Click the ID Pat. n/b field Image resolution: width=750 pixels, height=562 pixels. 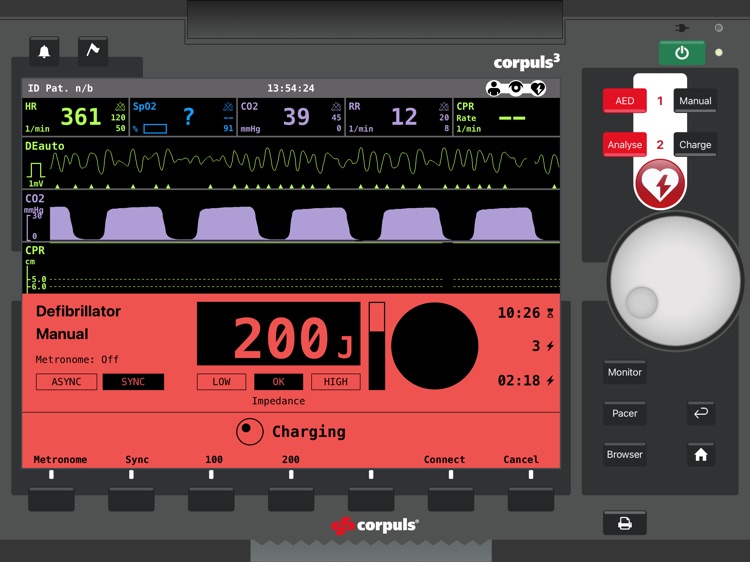(x=60, y=88)
